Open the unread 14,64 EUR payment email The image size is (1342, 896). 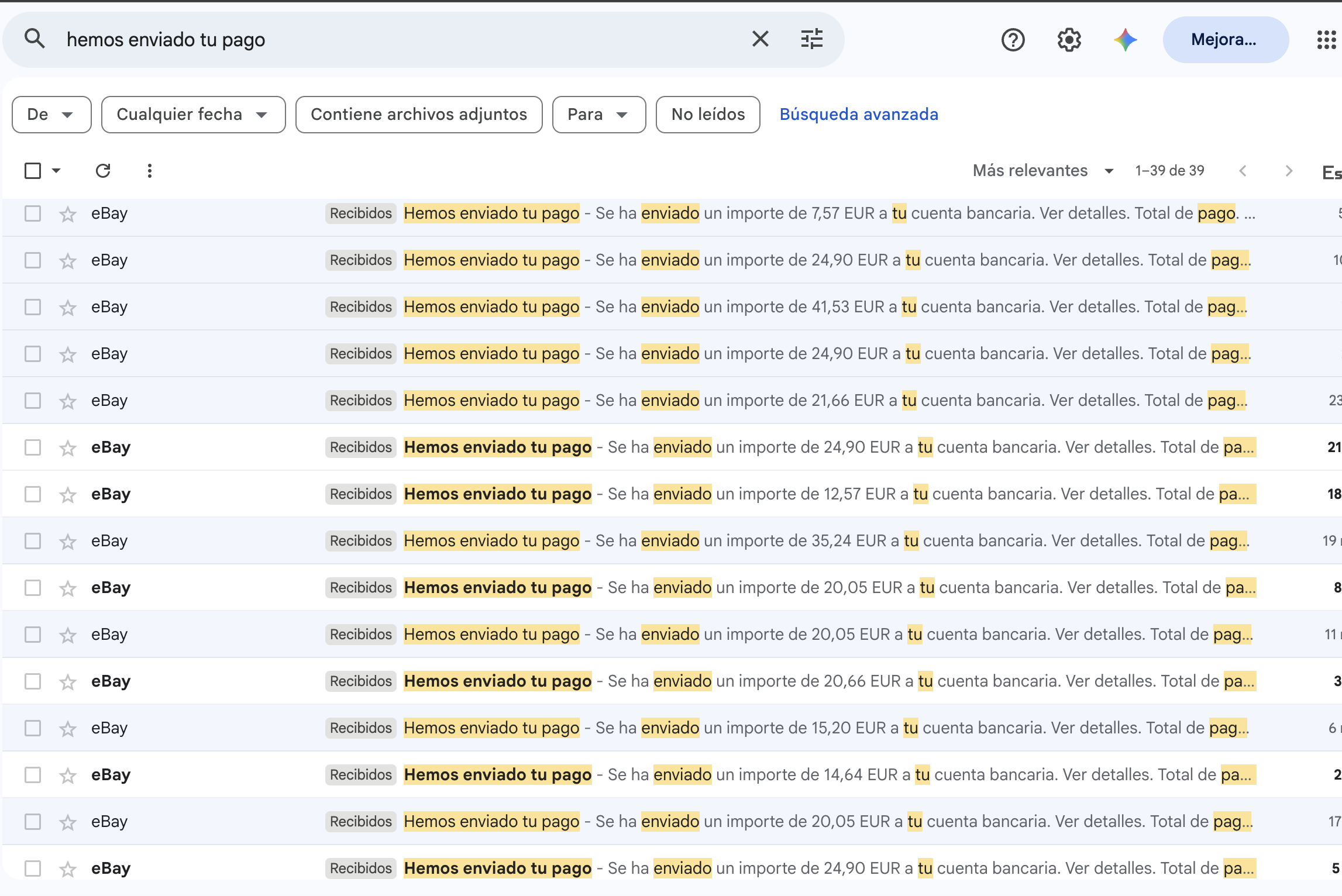(672, 775)
